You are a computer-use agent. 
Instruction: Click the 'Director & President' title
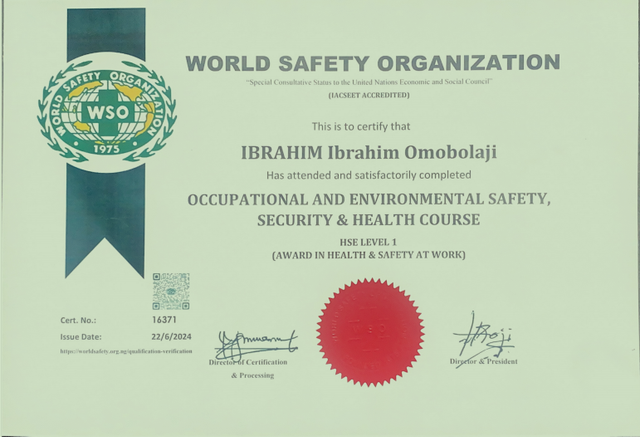[484, 362]
